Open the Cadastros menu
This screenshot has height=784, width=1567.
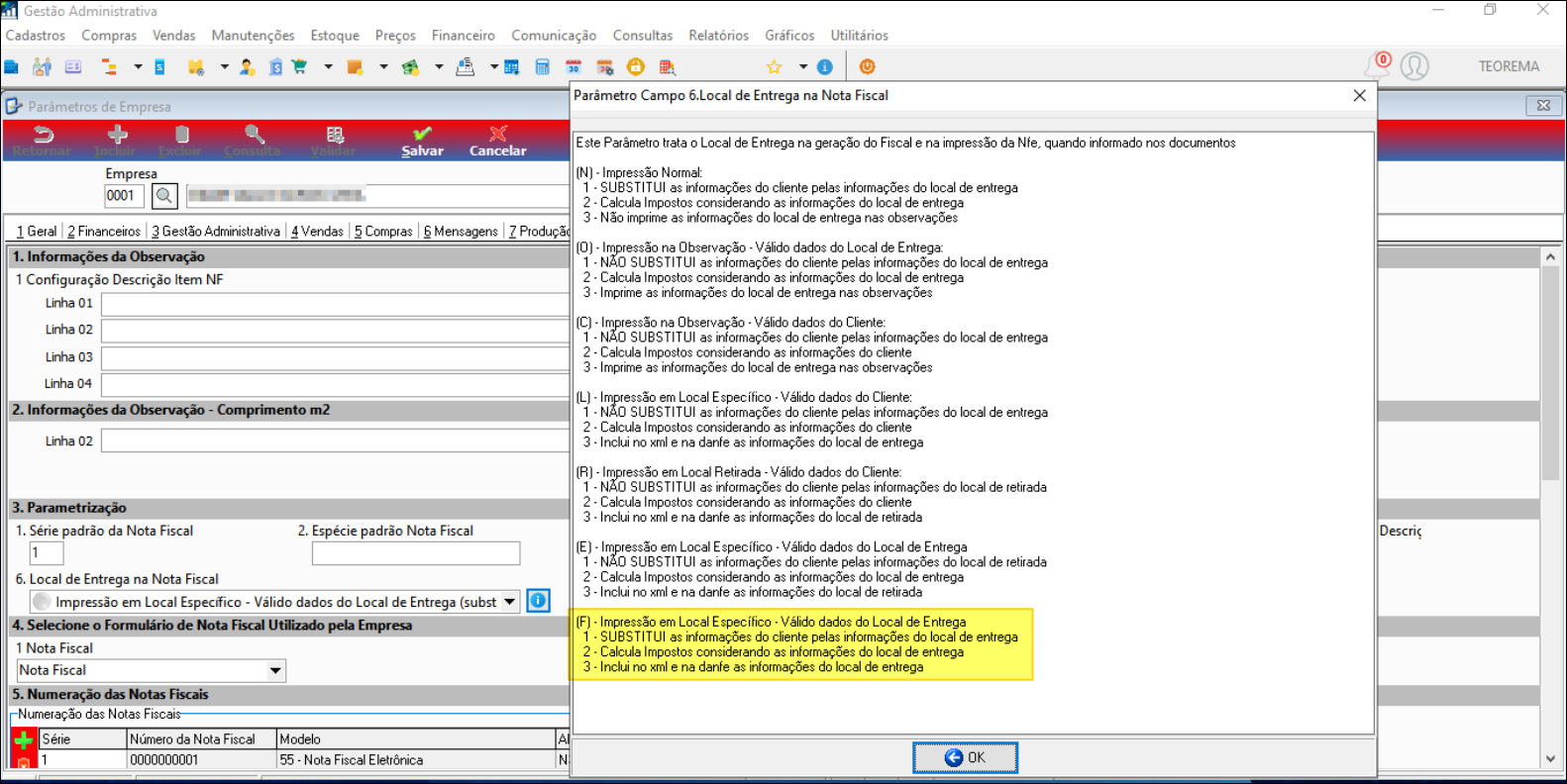click(36, 36)
